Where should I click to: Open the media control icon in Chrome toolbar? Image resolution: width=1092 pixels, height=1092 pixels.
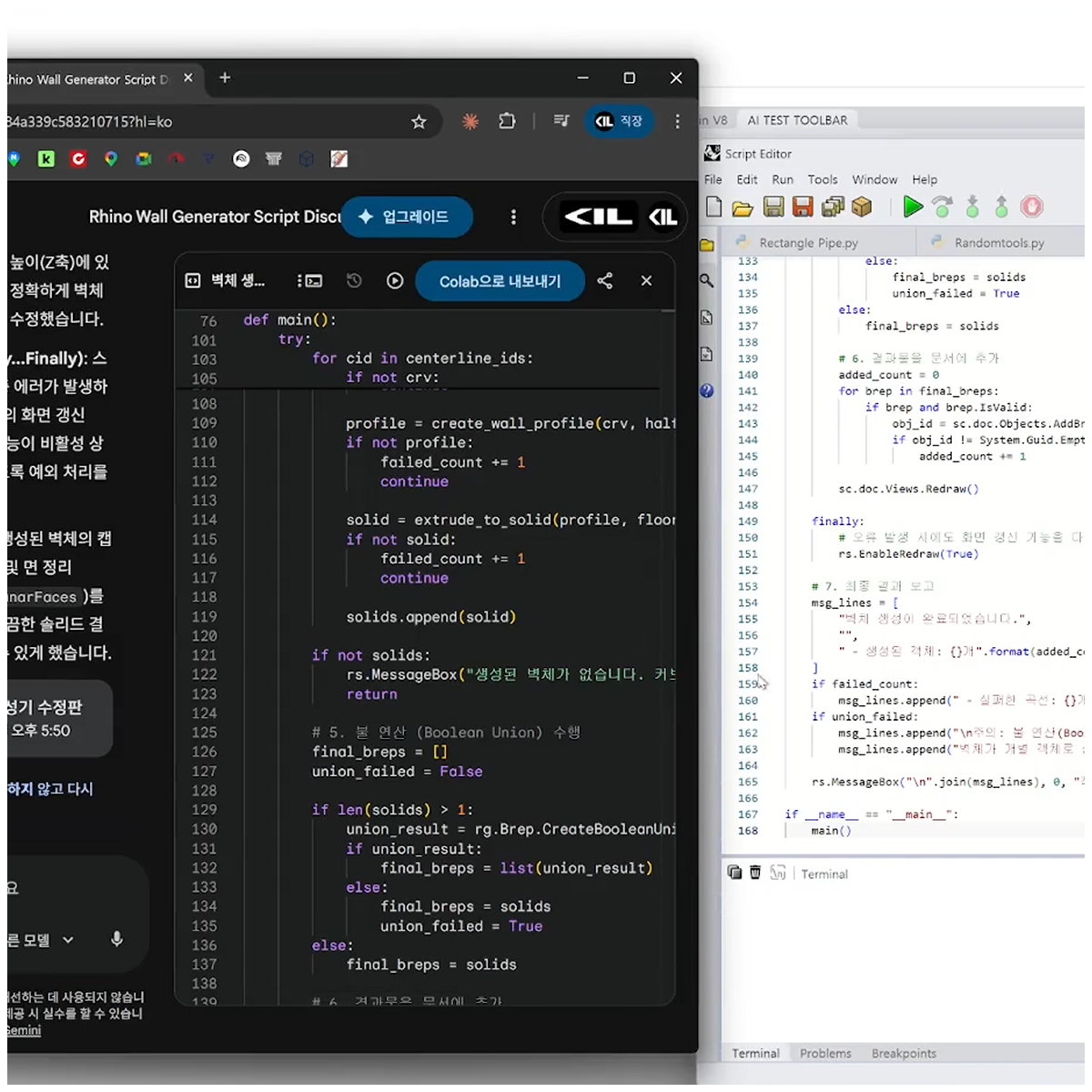pos(561,121)
